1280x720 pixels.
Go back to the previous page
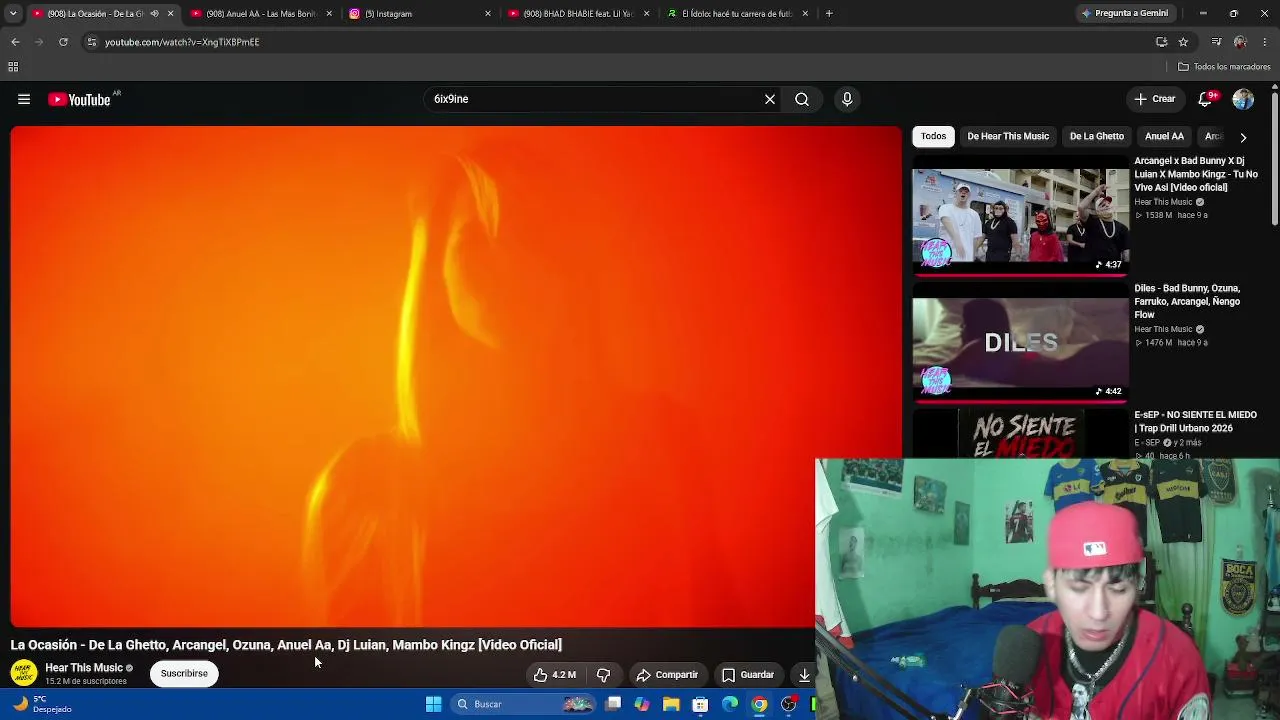tap(15, 42)
